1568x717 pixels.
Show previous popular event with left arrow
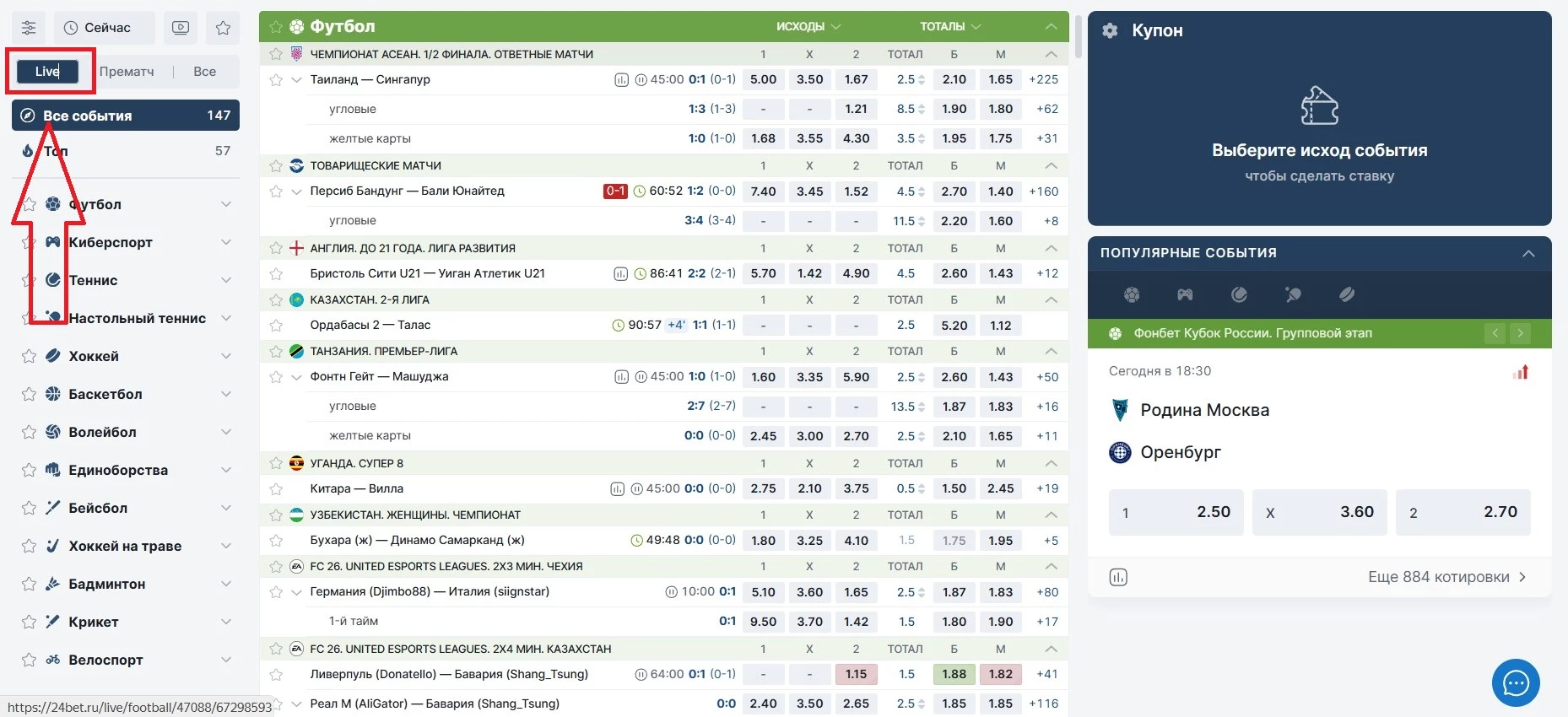1495,333
